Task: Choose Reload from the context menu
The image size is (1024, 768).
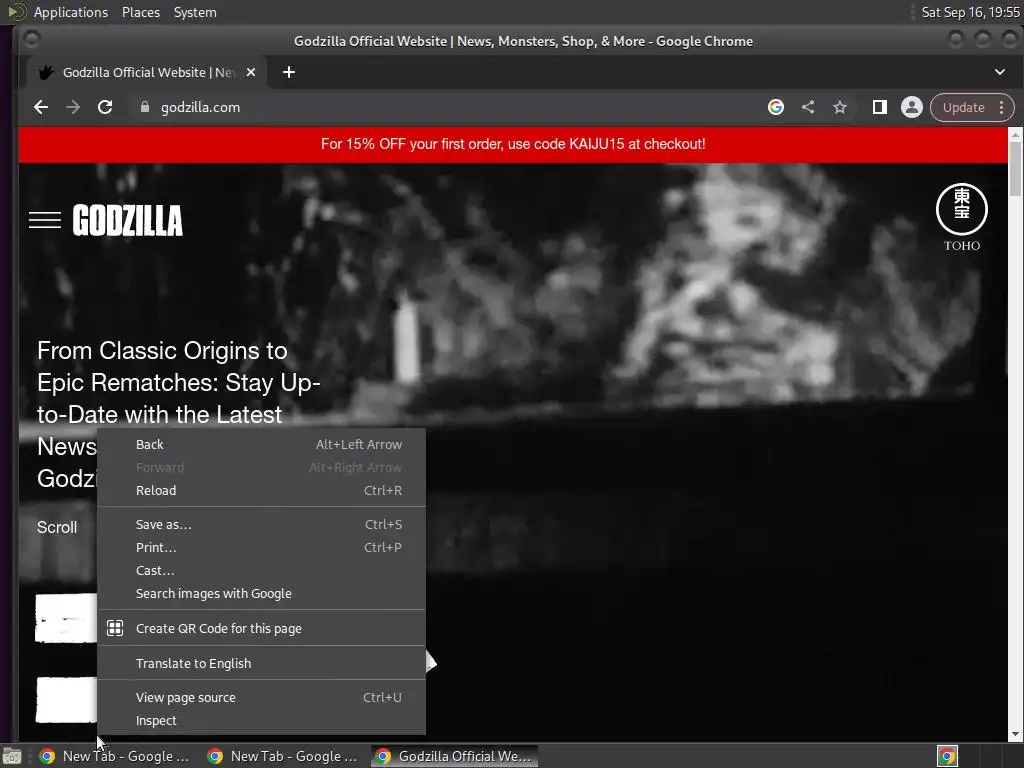Action: [x=261, y=490]
